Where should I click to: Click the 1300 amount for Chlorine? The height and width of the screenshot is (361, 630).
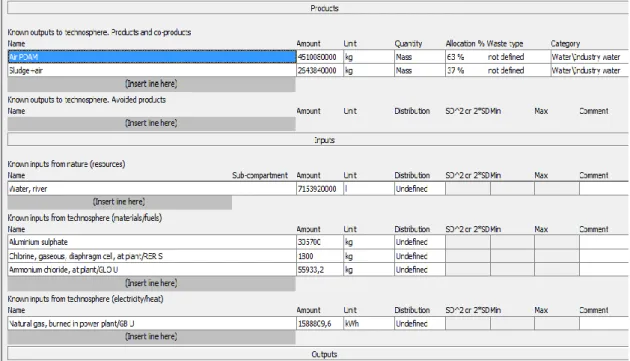[320, 256]
